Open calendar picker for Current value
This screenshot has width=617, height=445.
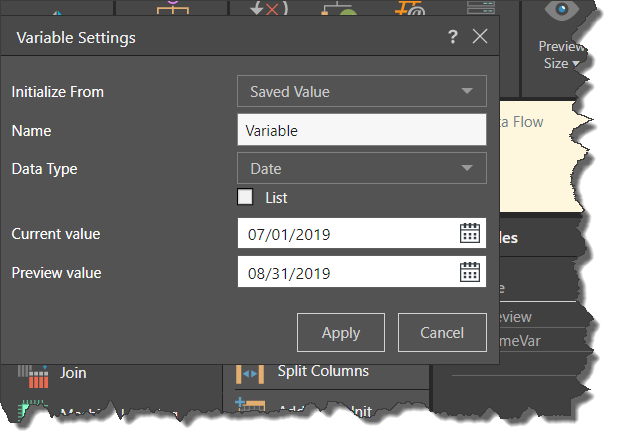coord(469,233)
